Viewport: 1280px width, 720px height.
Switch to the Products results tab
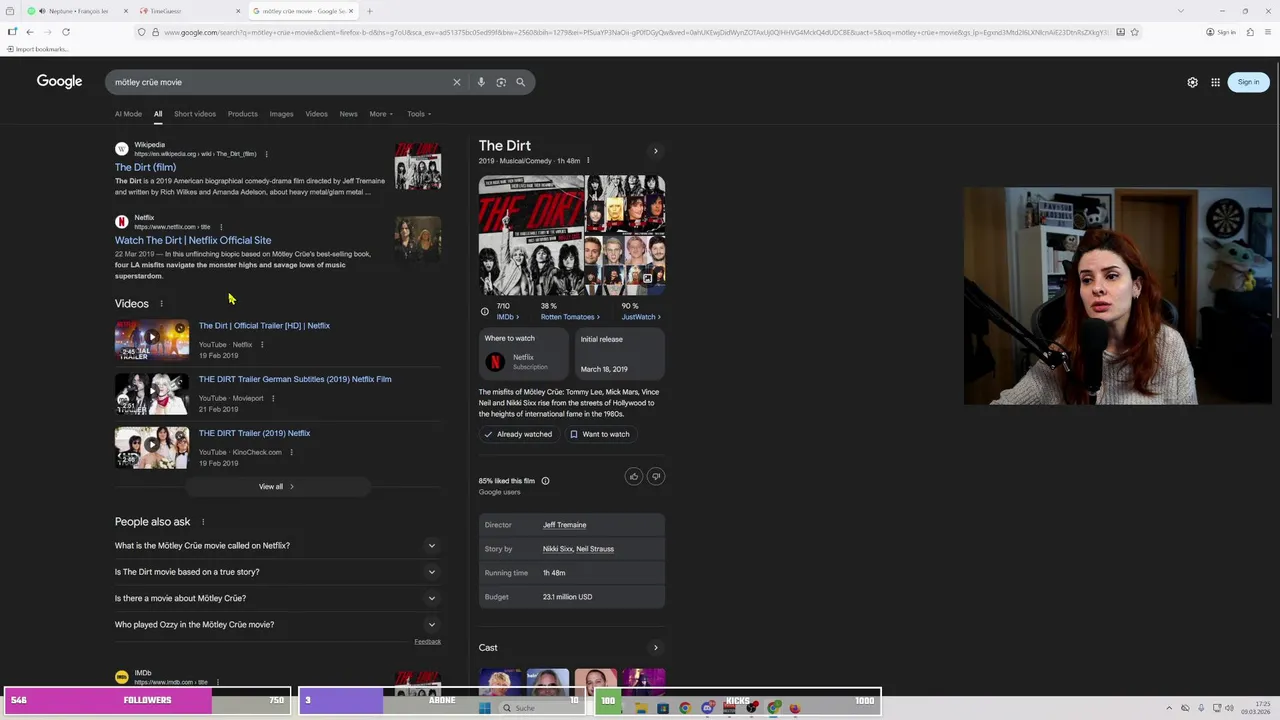coord(243,114)
